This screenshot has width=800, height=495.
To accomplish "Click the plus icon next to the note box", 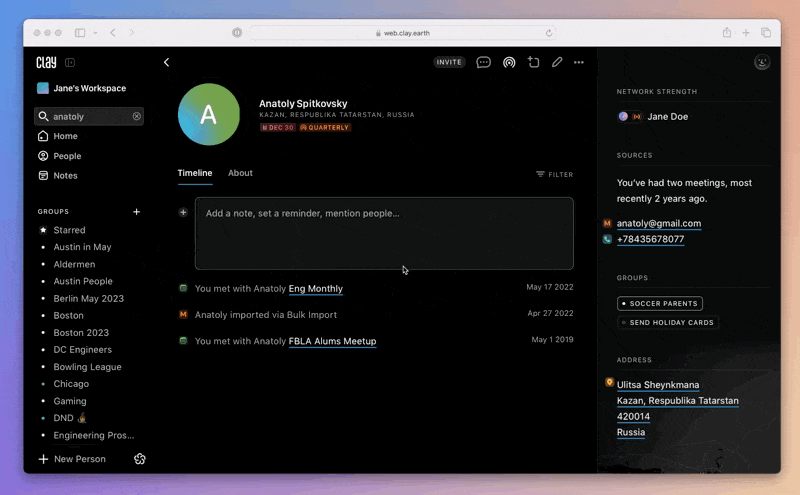I will pyautogui.click(x=183, y=212).
